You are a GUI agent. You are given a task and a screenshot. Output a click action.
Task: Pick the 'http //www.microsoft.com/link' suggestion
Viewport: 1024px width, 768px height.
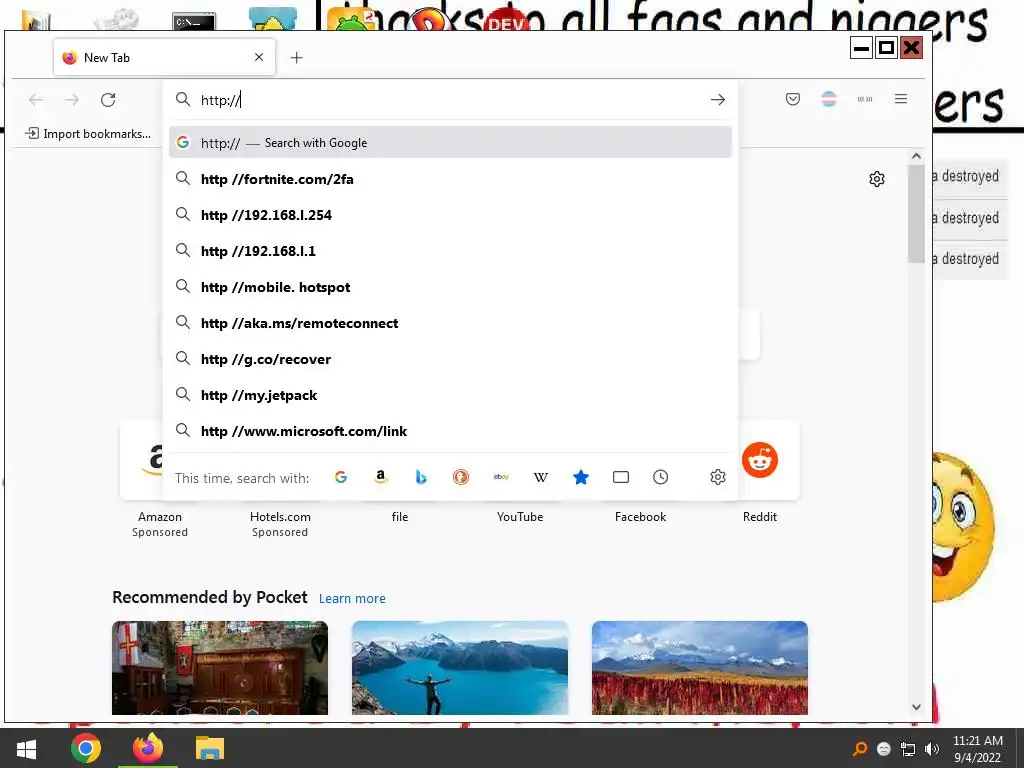pos(450,431)
